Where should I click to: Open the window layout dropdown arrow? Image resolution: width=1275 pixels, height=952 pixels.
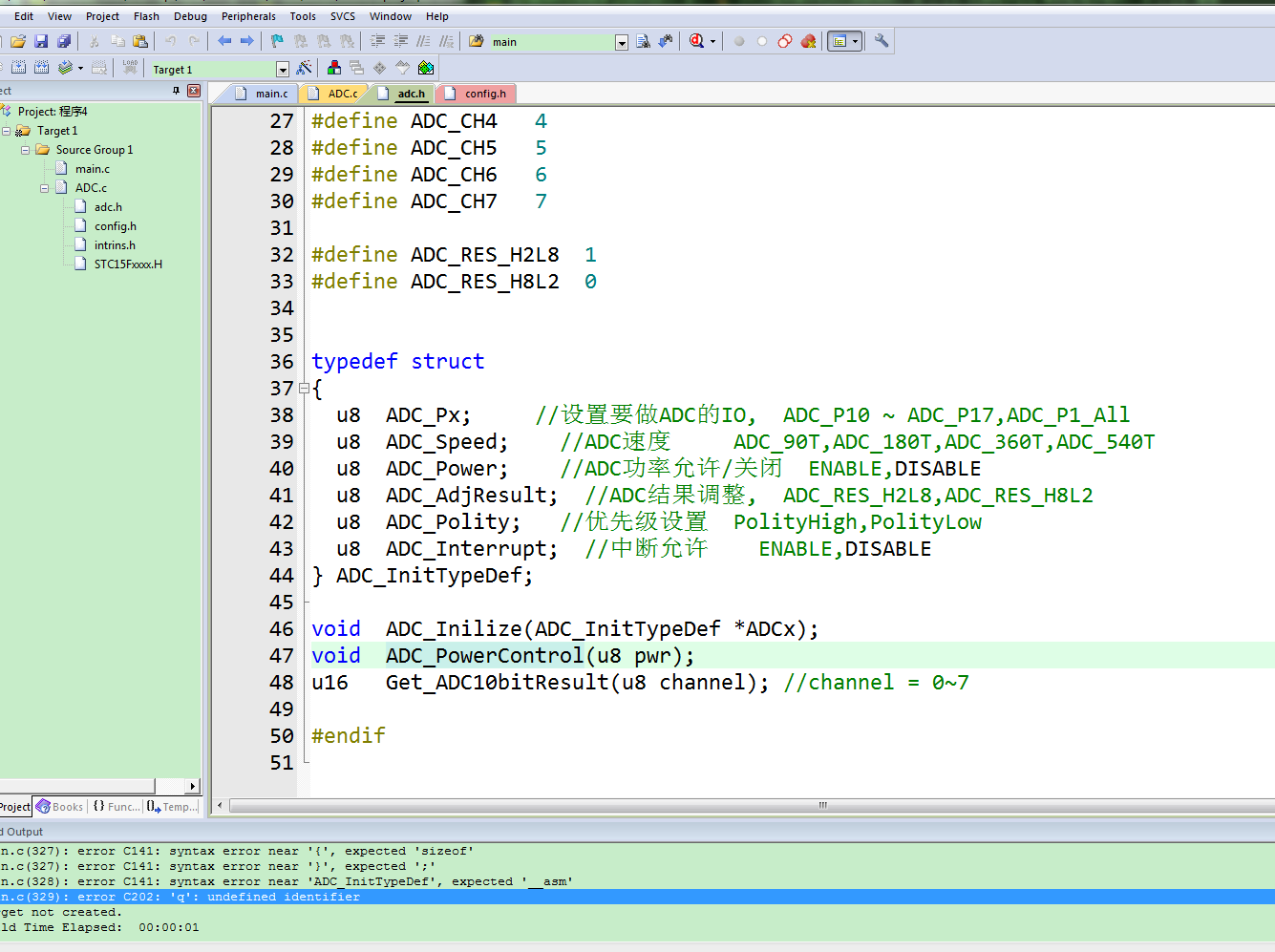855,41
